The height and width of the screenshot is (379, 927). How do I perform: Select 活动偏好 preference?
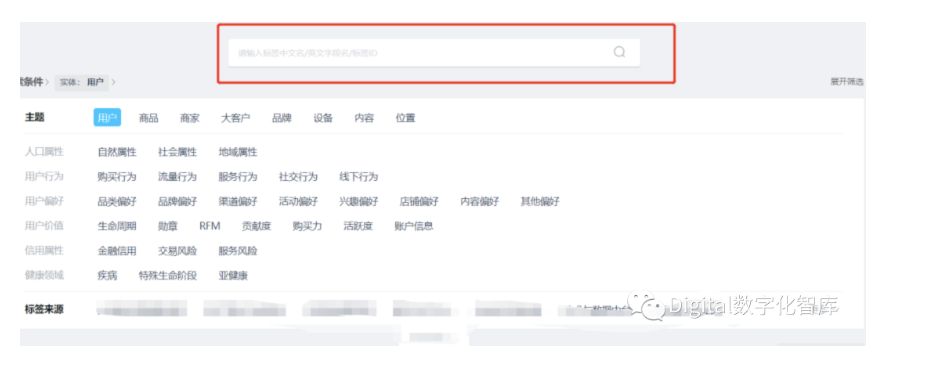pos(298,202)
